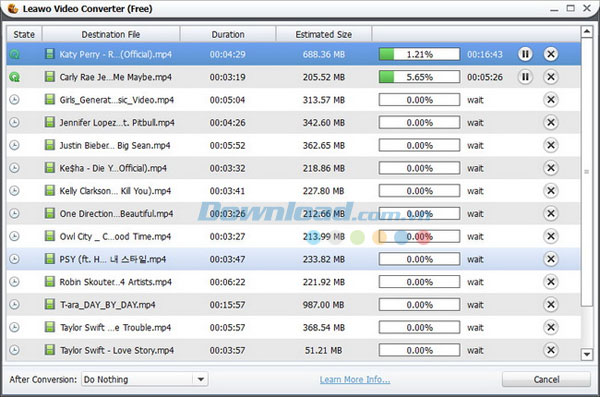The height and width of the screenshot is (397, 600).
Task: Click the 51.21 MB estimated size
Action: [323, 350]
